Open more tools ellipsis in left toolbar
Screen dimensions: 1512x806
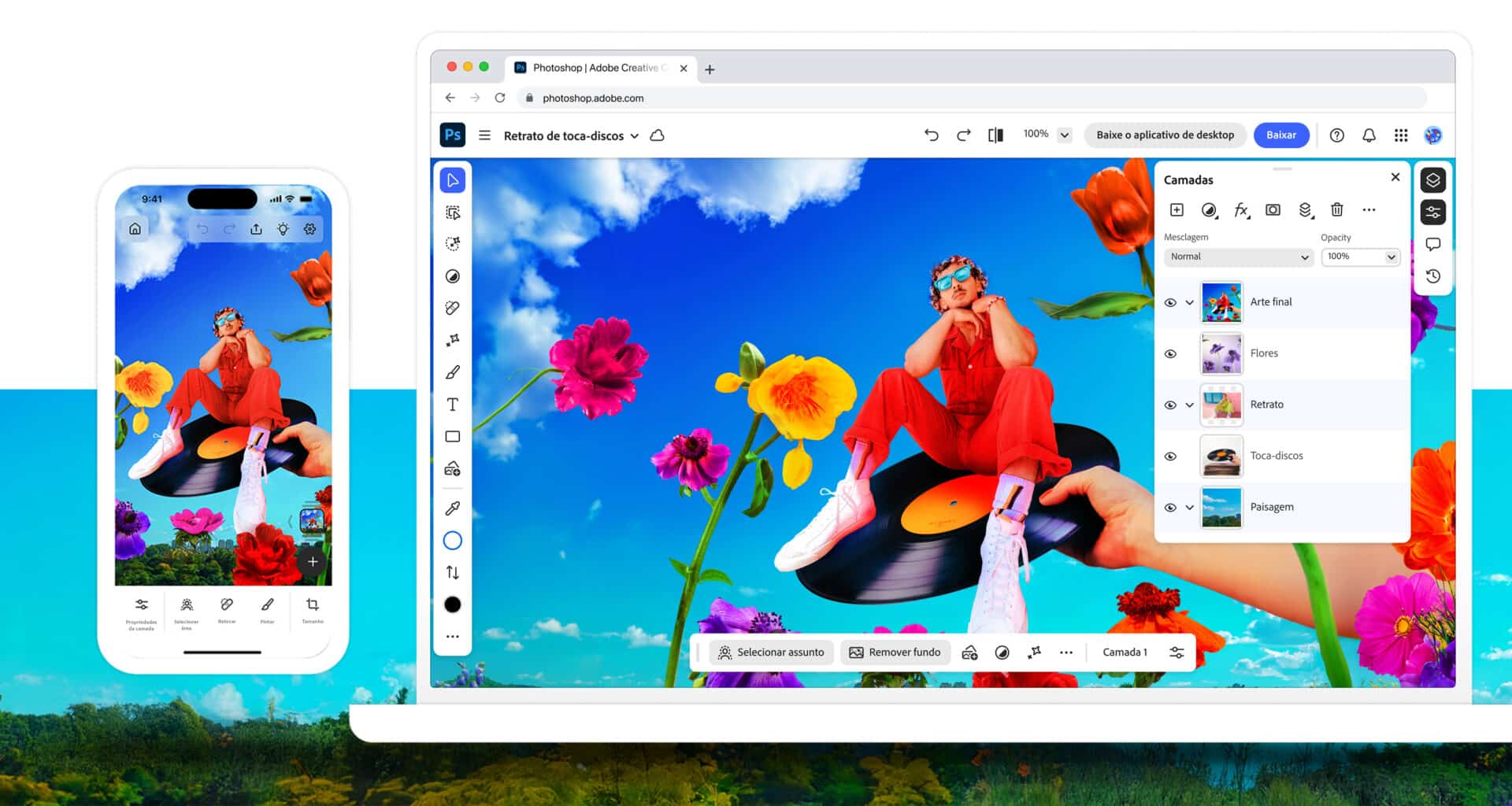tap(452, 636)
